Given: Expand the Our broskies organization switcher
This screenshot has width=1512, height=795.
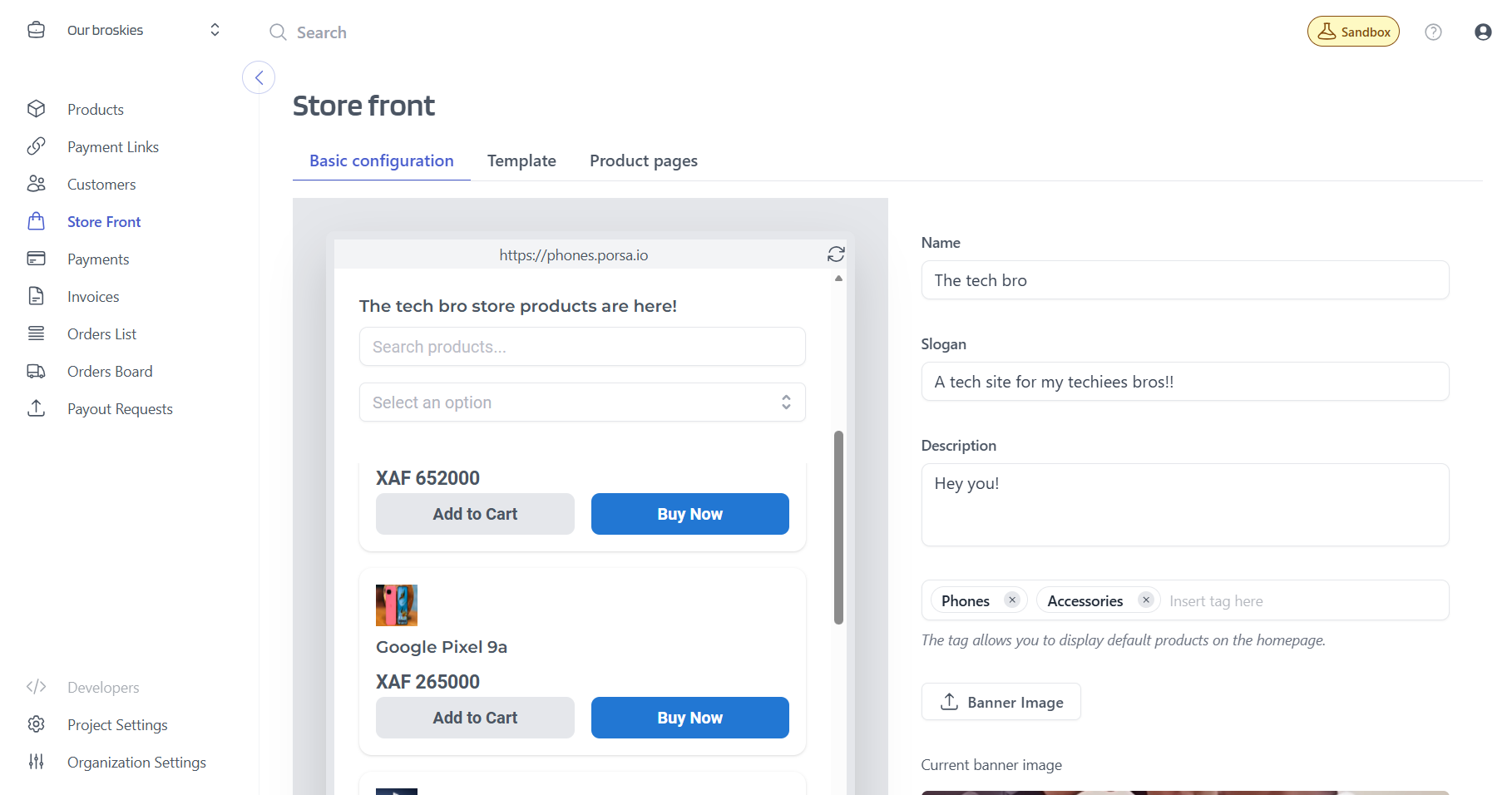Looking at the screenshot, I should point(215,29).
